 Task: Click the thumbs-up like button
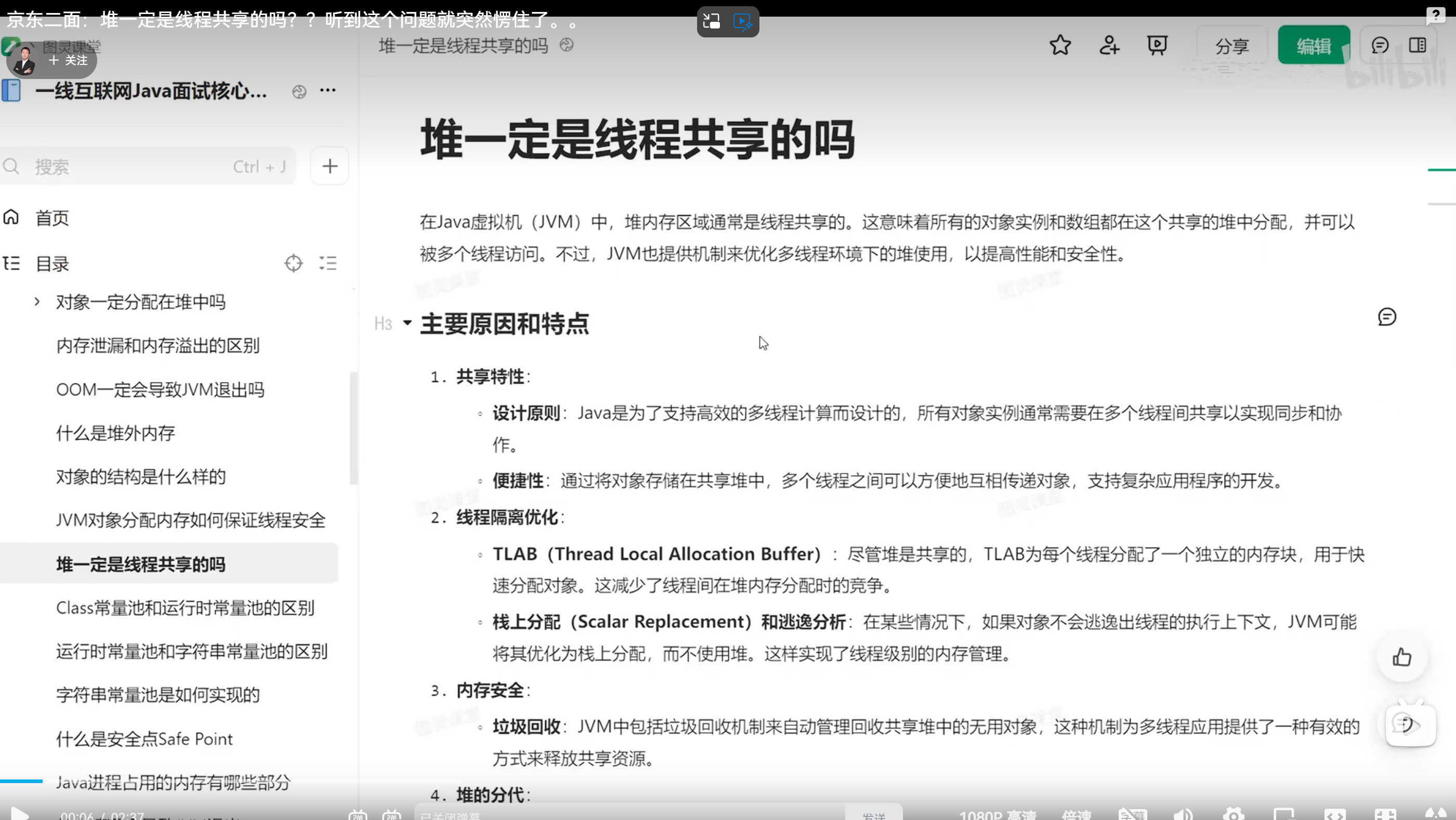1402,657
